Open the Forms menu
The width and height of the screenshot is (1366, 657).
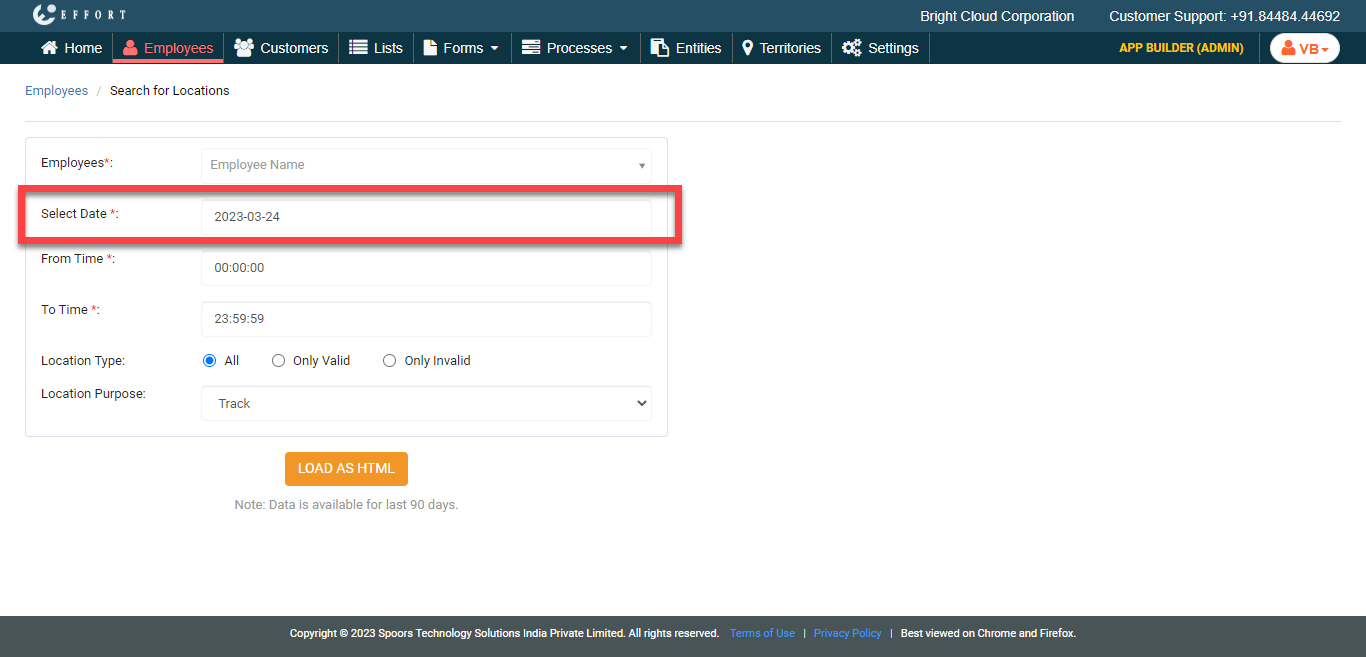pyautogui.click(x=461, y=48)
